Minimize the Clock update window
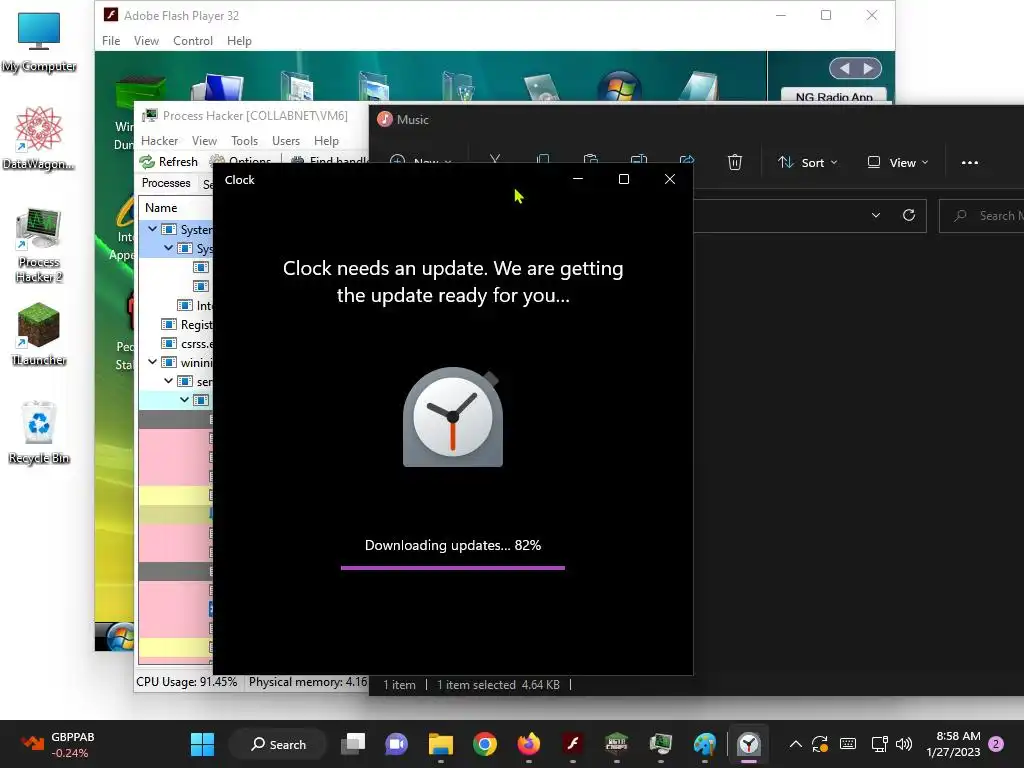The height and width of the screenshot is (768, 1024). tap(577, 179)
